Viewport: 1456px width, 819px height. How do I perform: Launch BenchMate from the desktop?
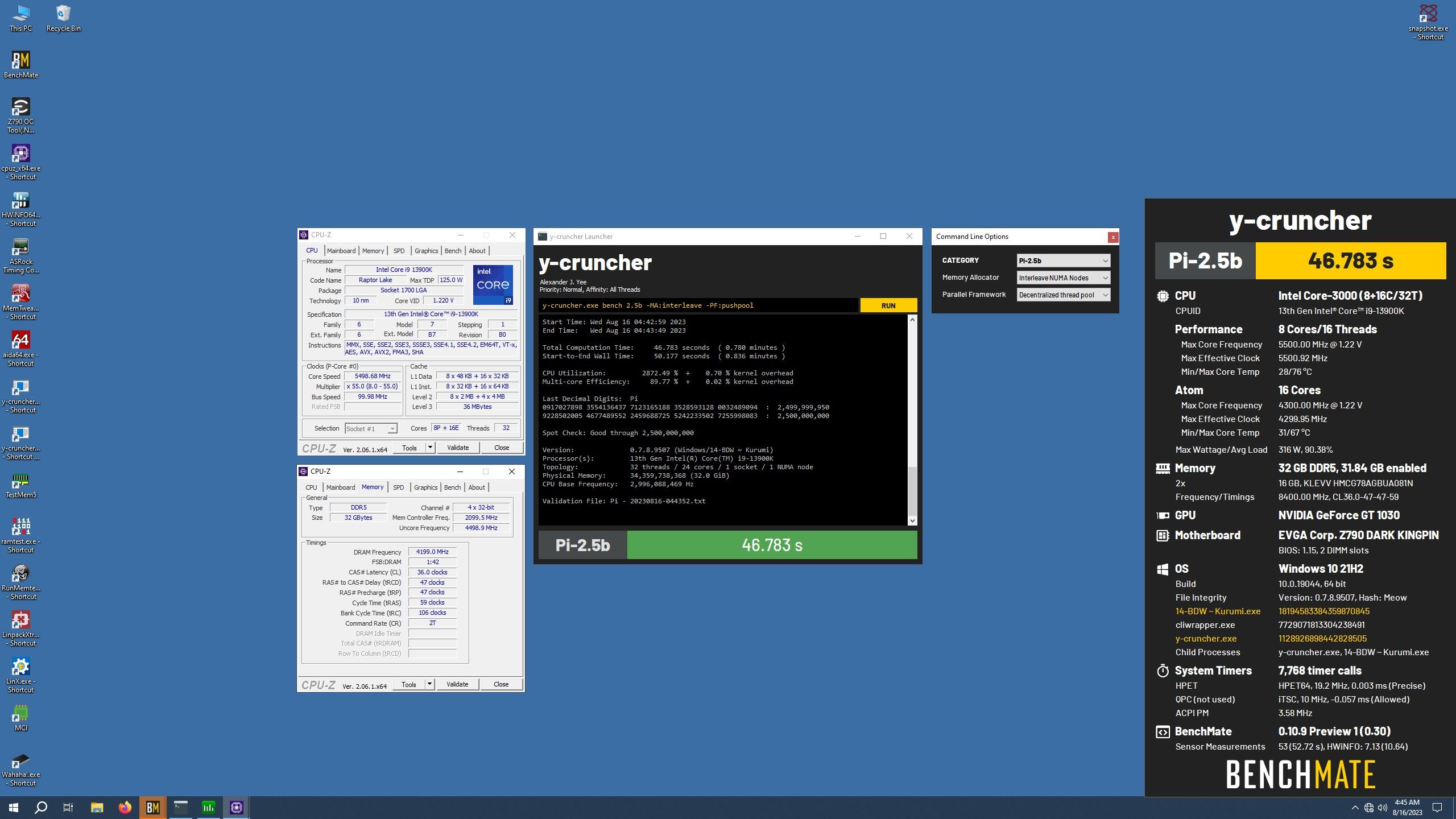click(20, 65)
